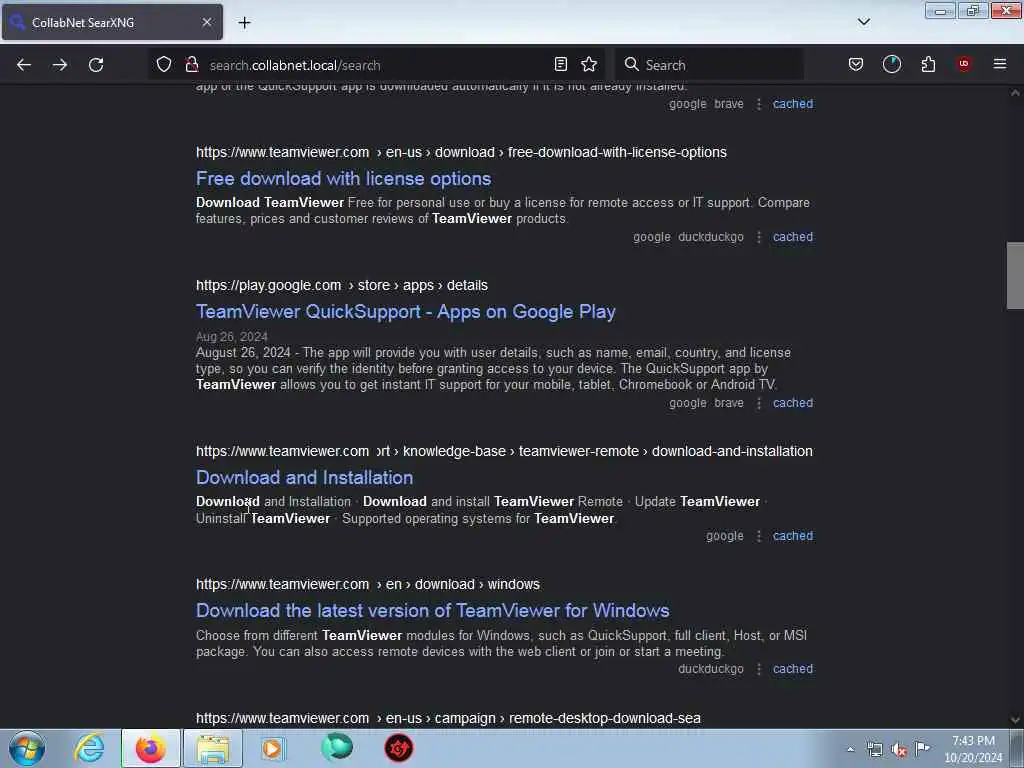Go forward to the next page

coord(60,65)
